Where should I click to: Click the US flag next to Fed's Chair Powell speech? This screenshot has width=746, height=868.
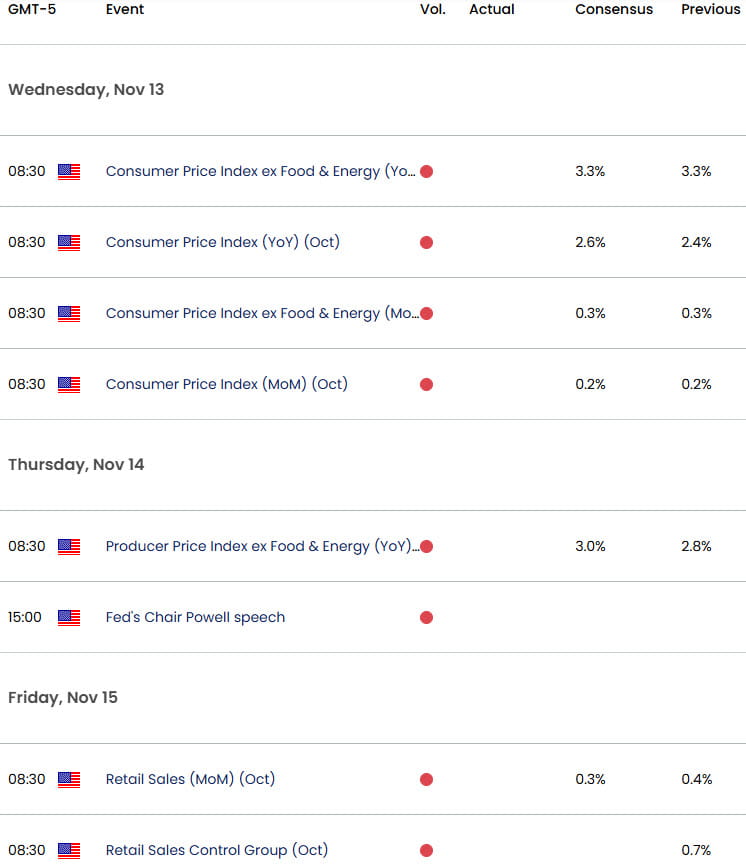coord(69,618)
